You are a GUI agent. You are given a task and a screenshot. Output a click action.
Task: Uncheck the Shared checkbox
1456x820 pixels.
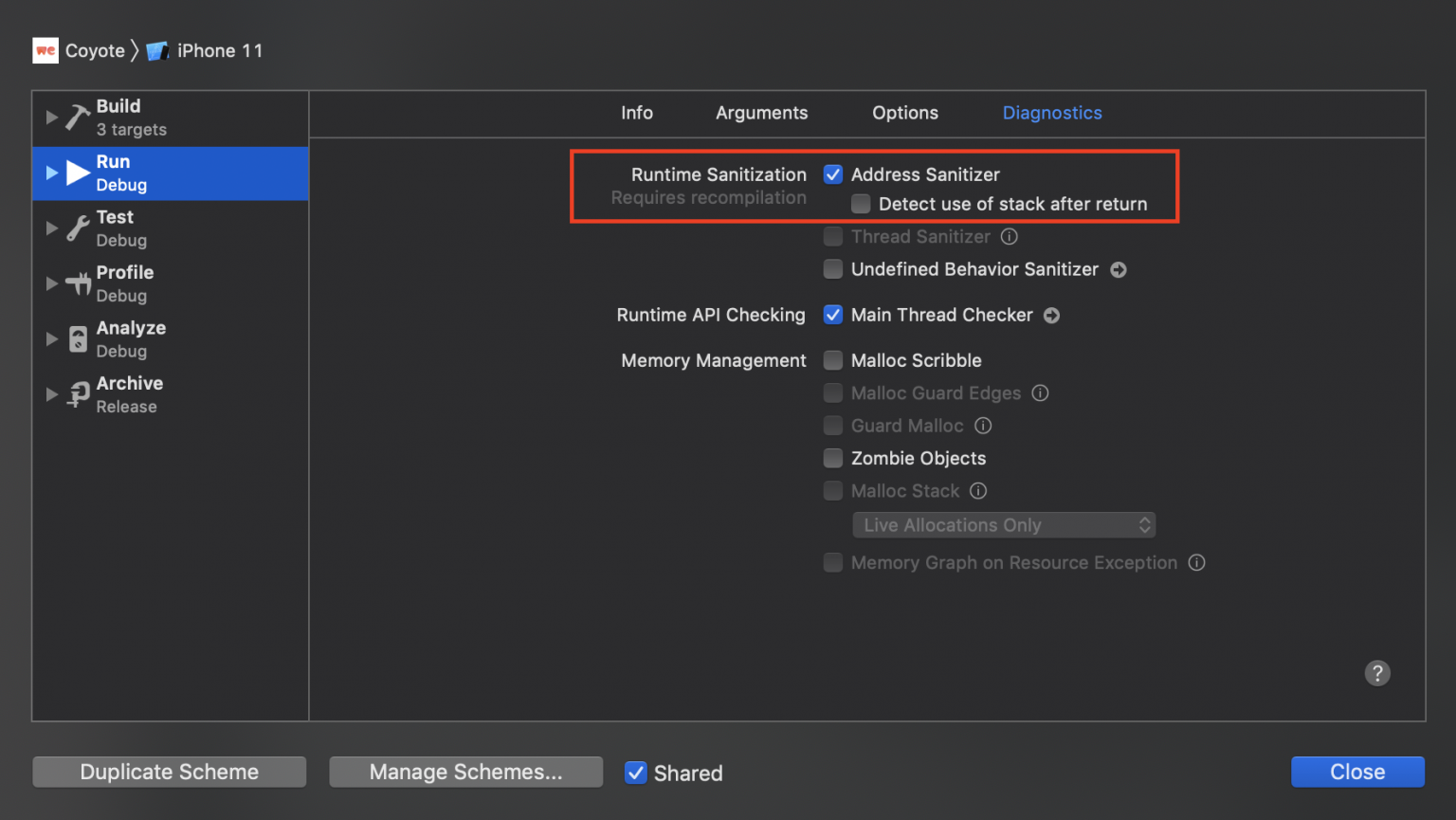pos(635,773)
